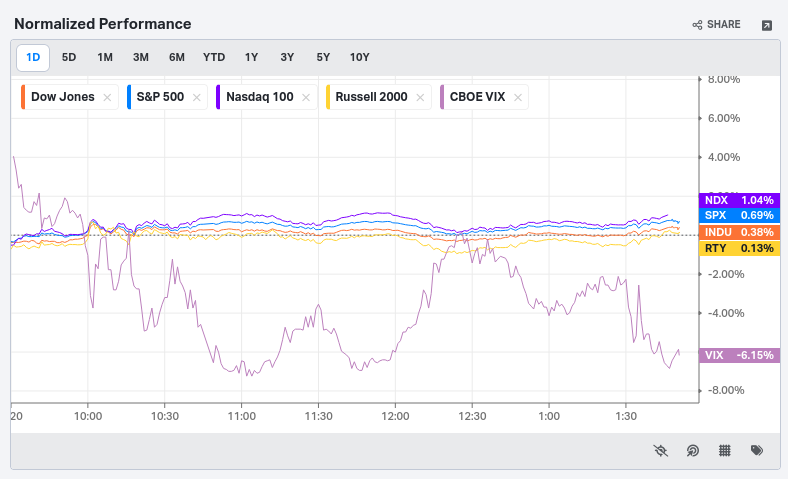The image size is (788, 479).
Task: Click the Dow Jones legend label
Action: tap(62, 97)
